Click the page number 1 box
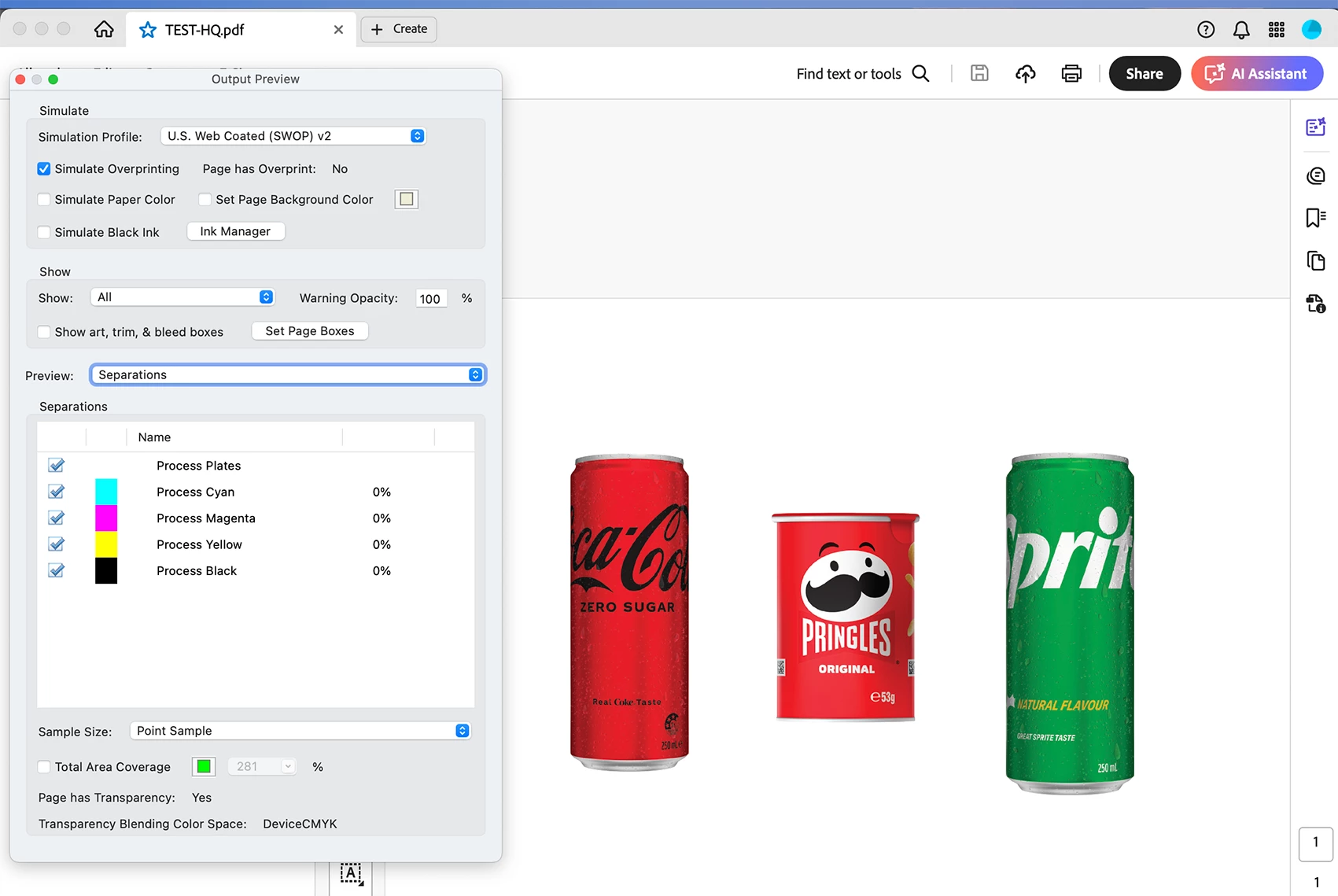This screenshot has width=1338, height=896. coord(1315,843)
